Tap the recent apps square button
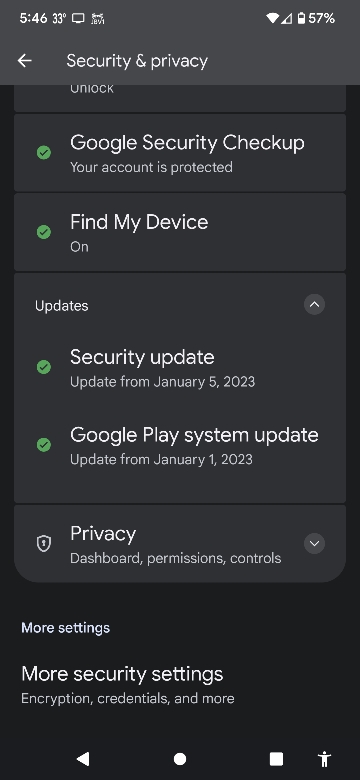 pos(276,759)
